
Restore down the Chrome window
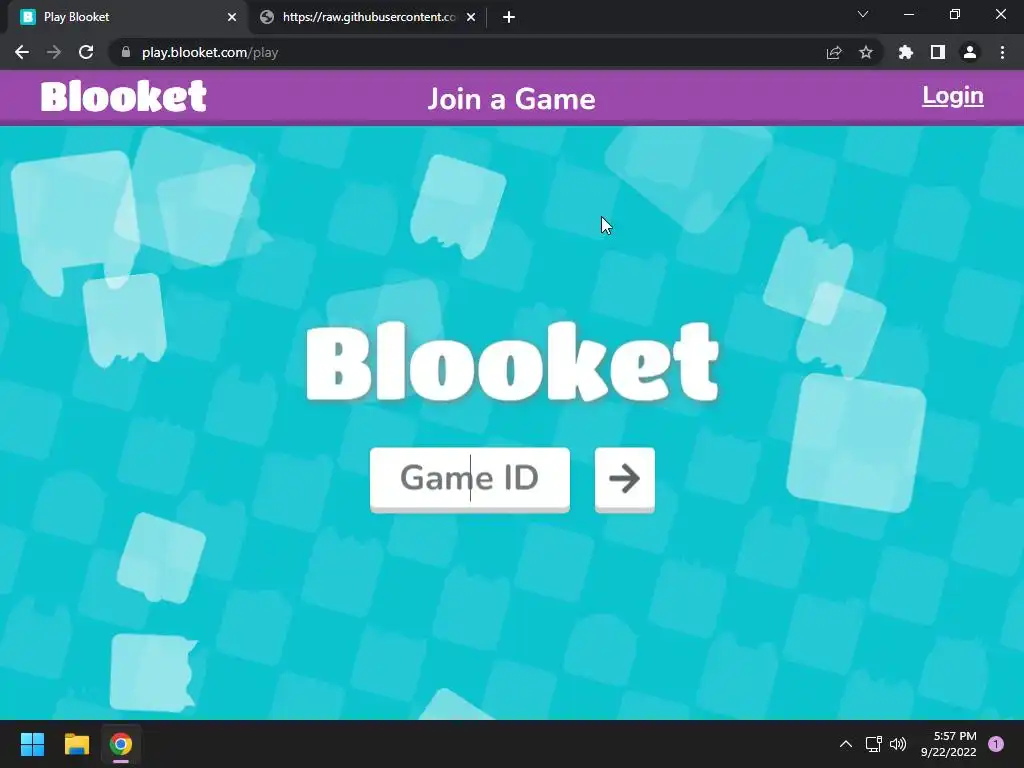tap(955, 14)
